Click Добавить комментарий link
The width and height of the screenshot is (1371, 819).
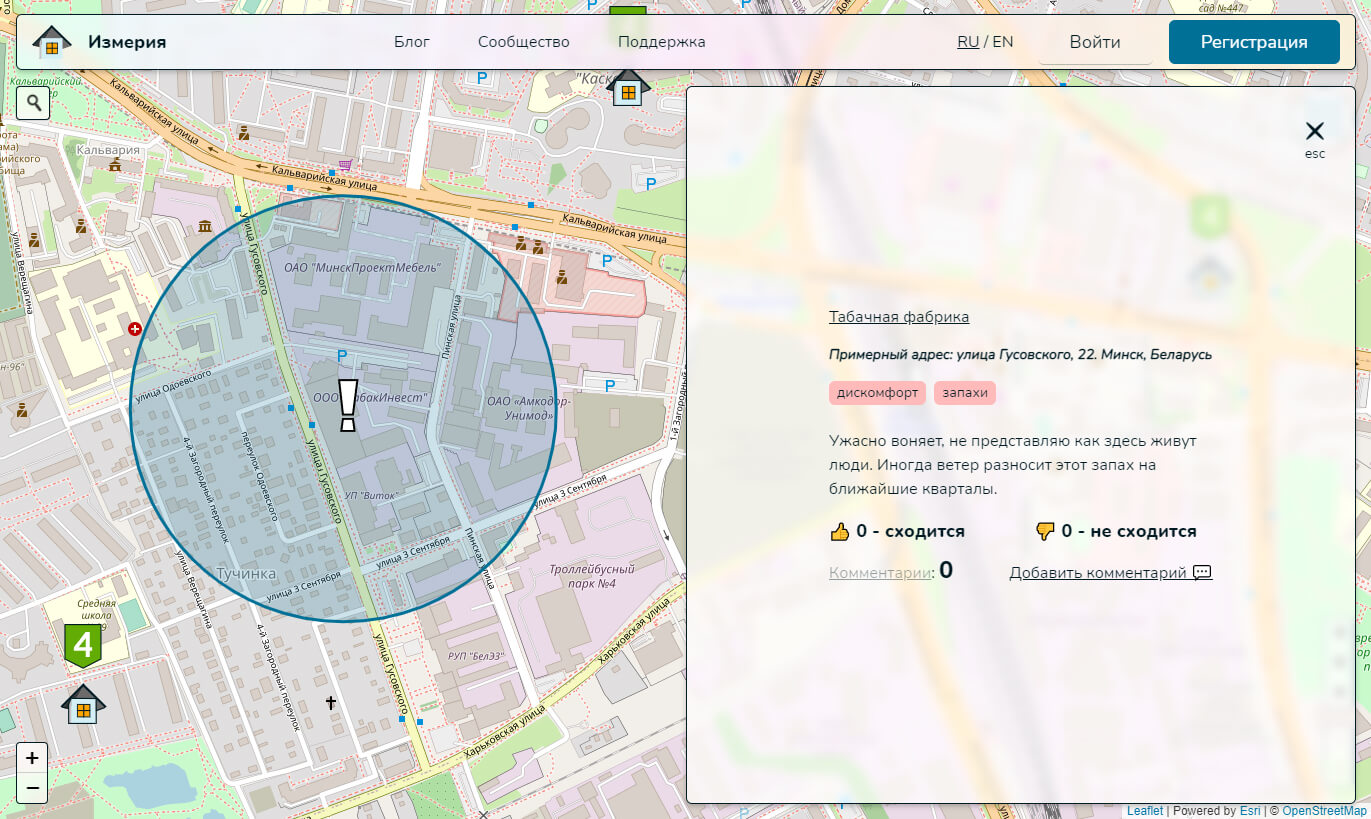pos(1110,573)
